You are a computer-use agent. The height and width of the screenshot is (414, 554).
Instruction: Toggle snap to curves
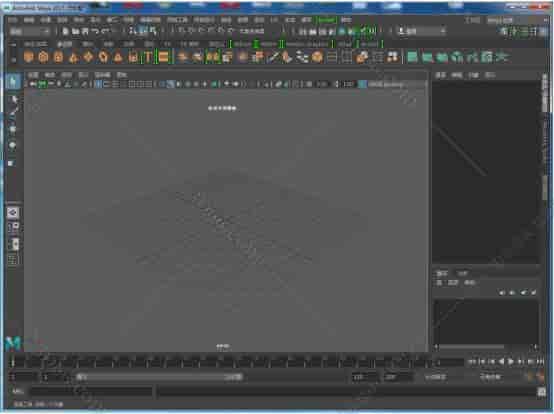(191, 31)
